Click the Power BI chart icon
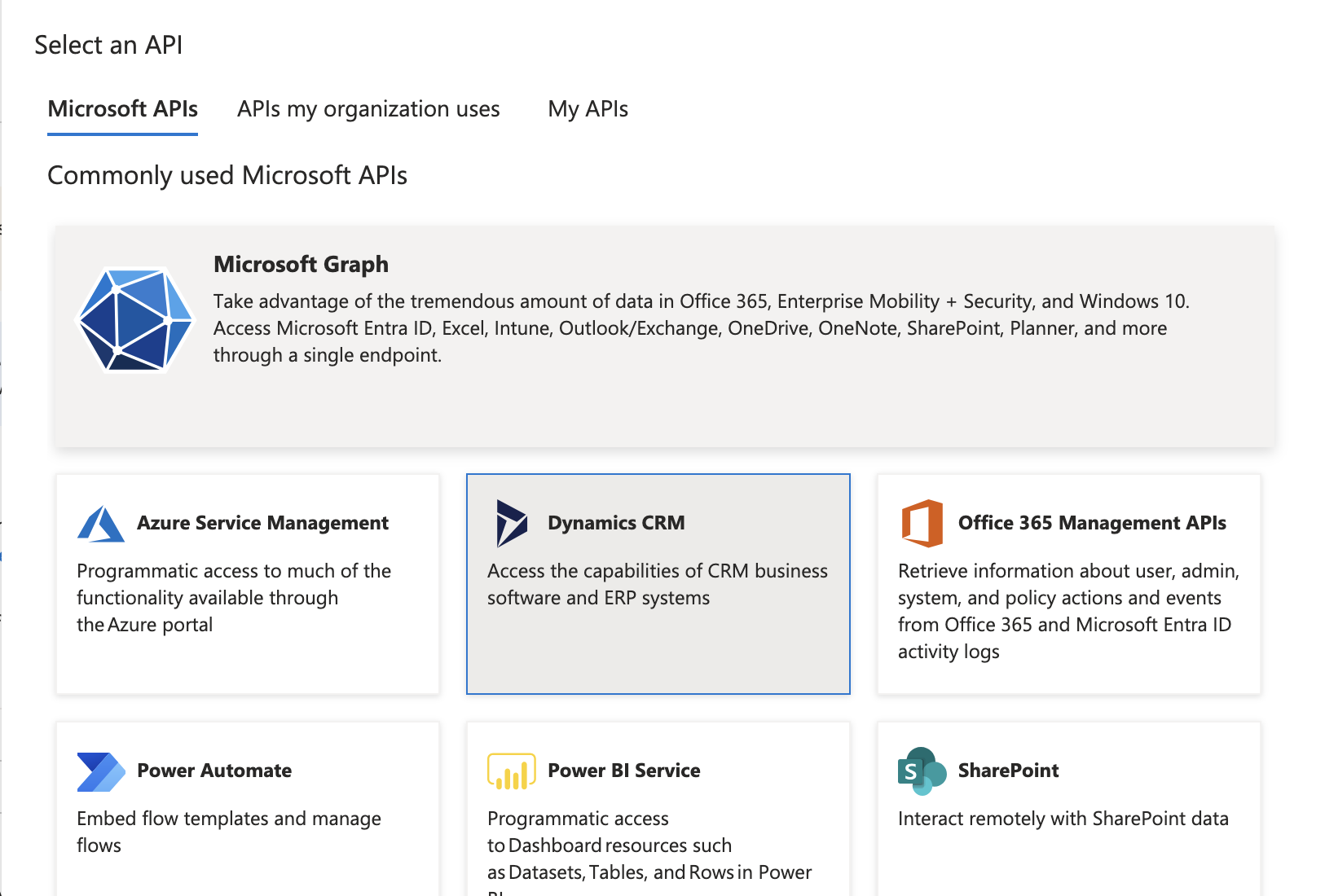The image size is (1325, 896). (x=512, y=771)
